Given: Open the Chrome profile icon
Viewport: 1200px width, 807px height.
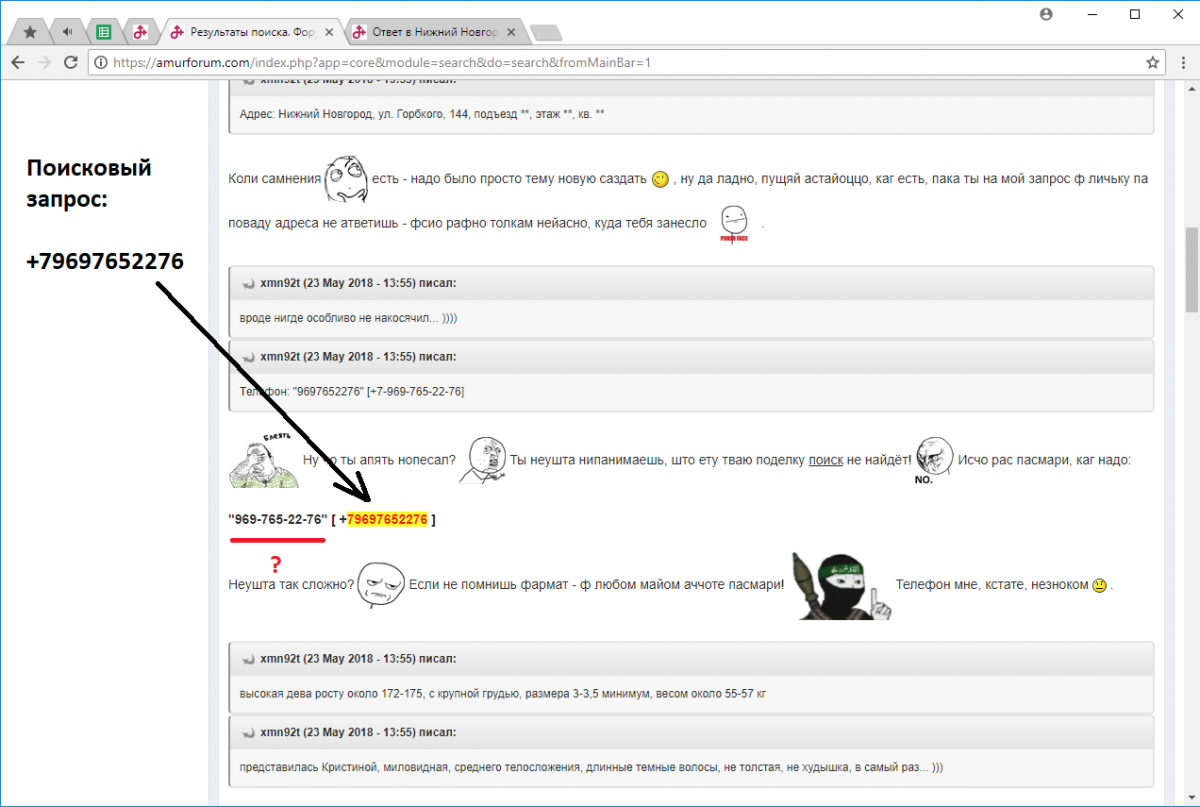Looking at the screenshot, I should pyautogui.click(x=1046, y=14).
